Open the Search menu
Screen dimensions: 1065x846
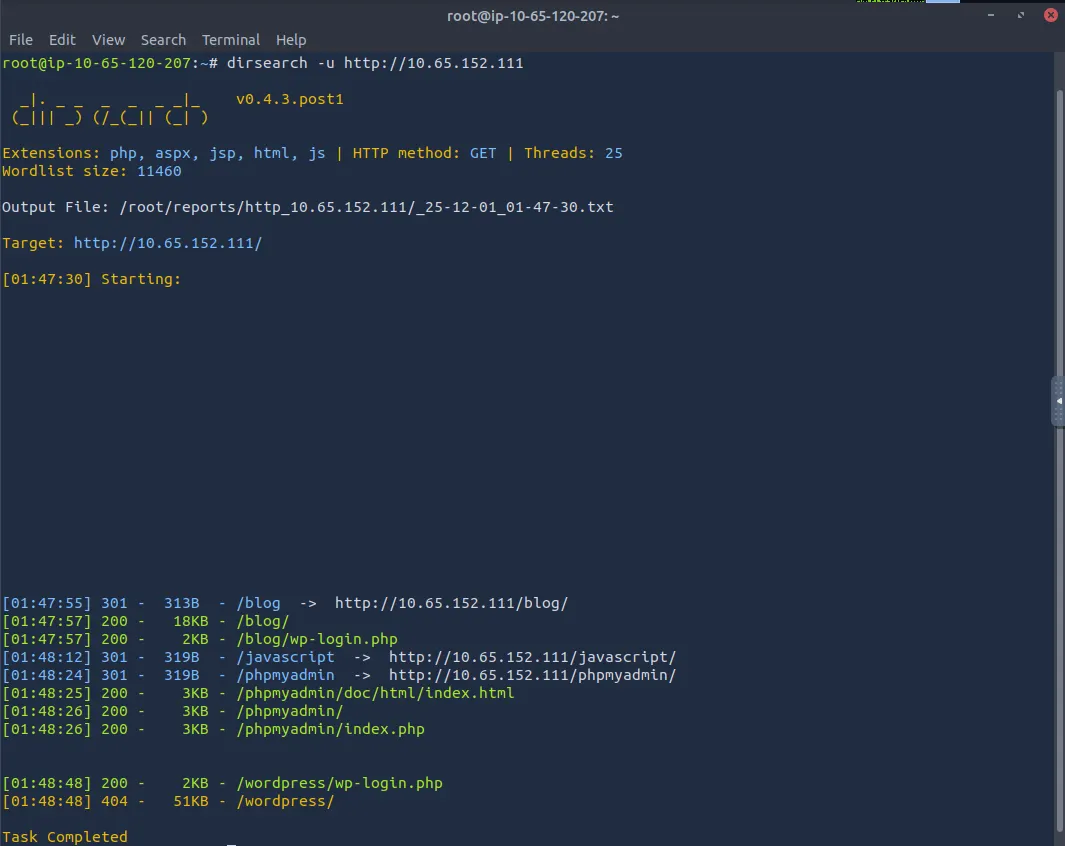point(163,40)
